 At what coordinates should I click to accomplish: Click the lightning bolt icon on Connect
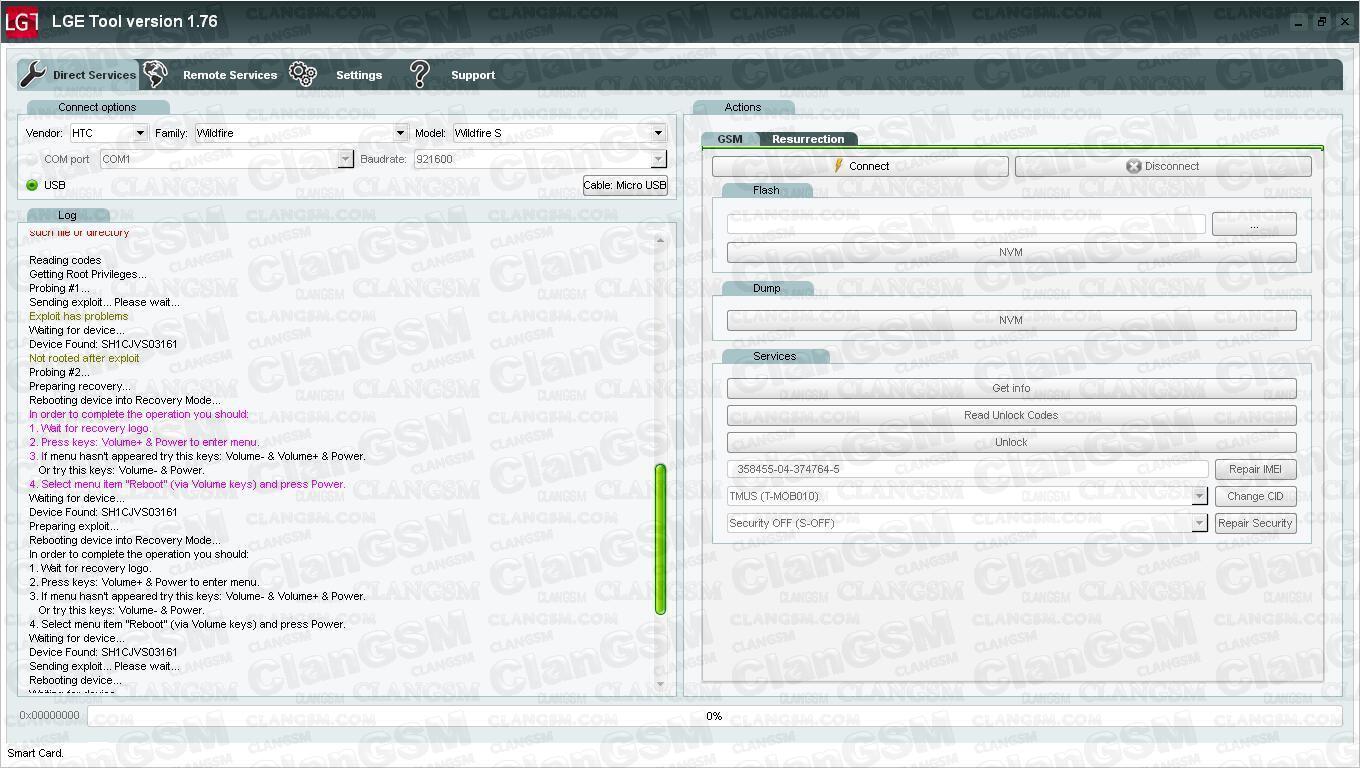point(839,166)
